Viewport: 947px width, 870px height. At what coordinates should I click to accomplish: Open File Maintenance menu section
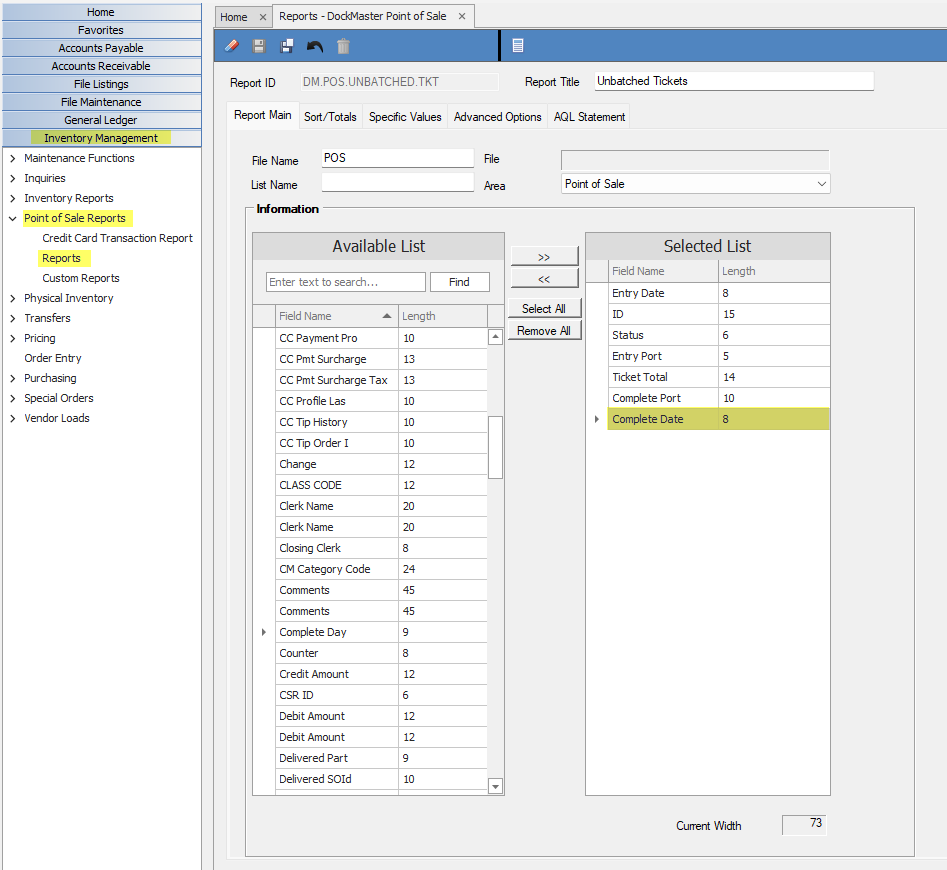(x=101, y=102)
